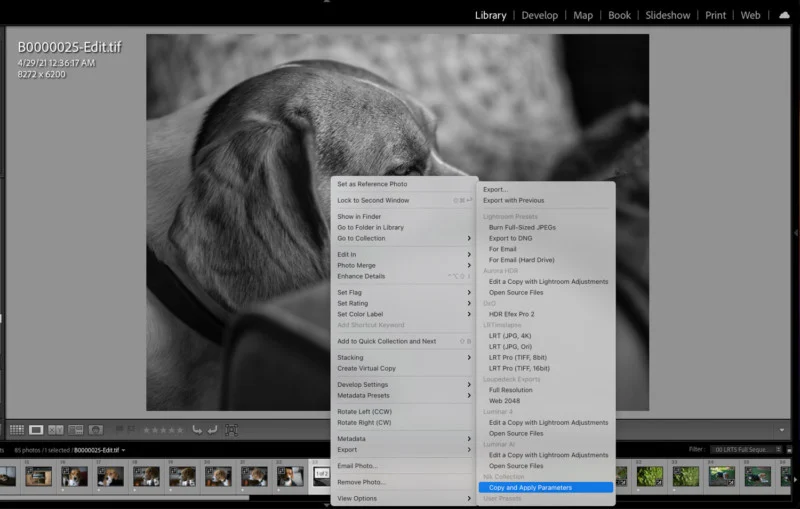Select Export to DNG preset
Screen dimensions: 800x509
[x=510, y=238]
